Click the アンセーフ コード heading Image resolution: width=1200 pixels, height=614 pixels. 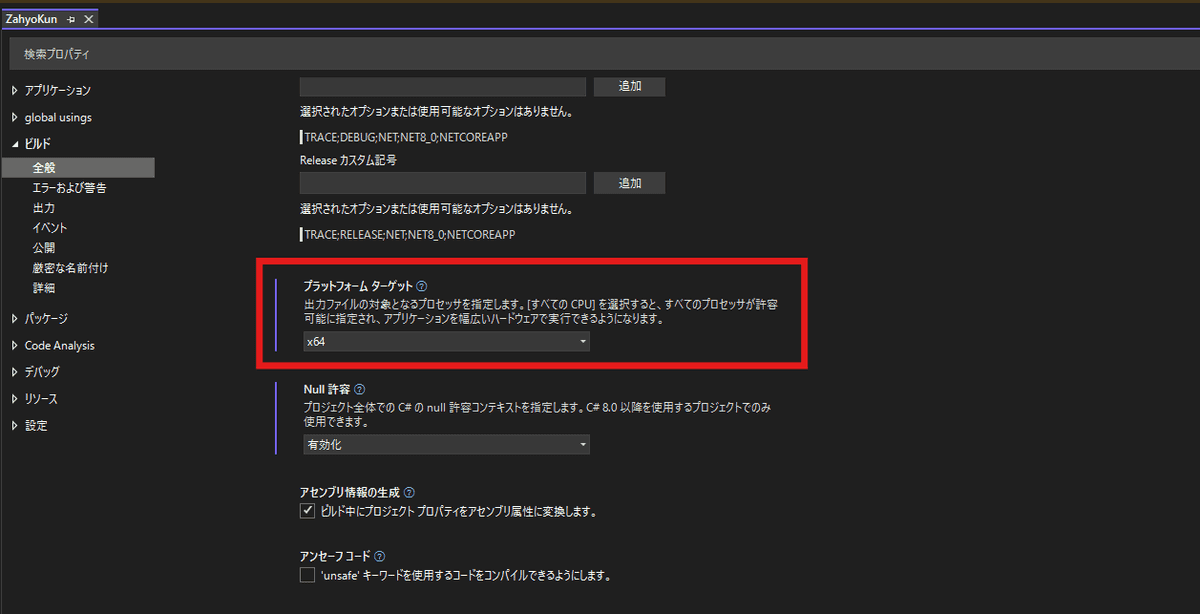[x=335, y=556]
